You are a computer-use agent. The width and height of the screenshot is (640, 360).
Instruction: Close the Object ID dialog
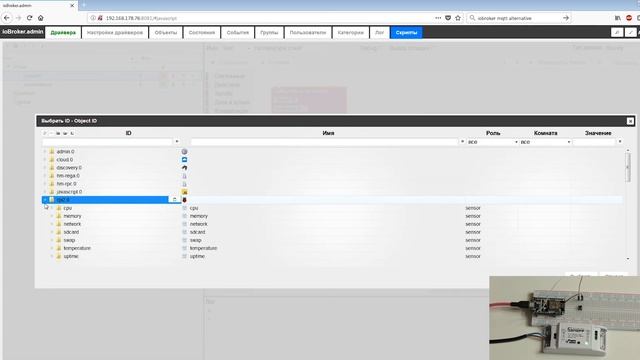click(x=630, y=121)
